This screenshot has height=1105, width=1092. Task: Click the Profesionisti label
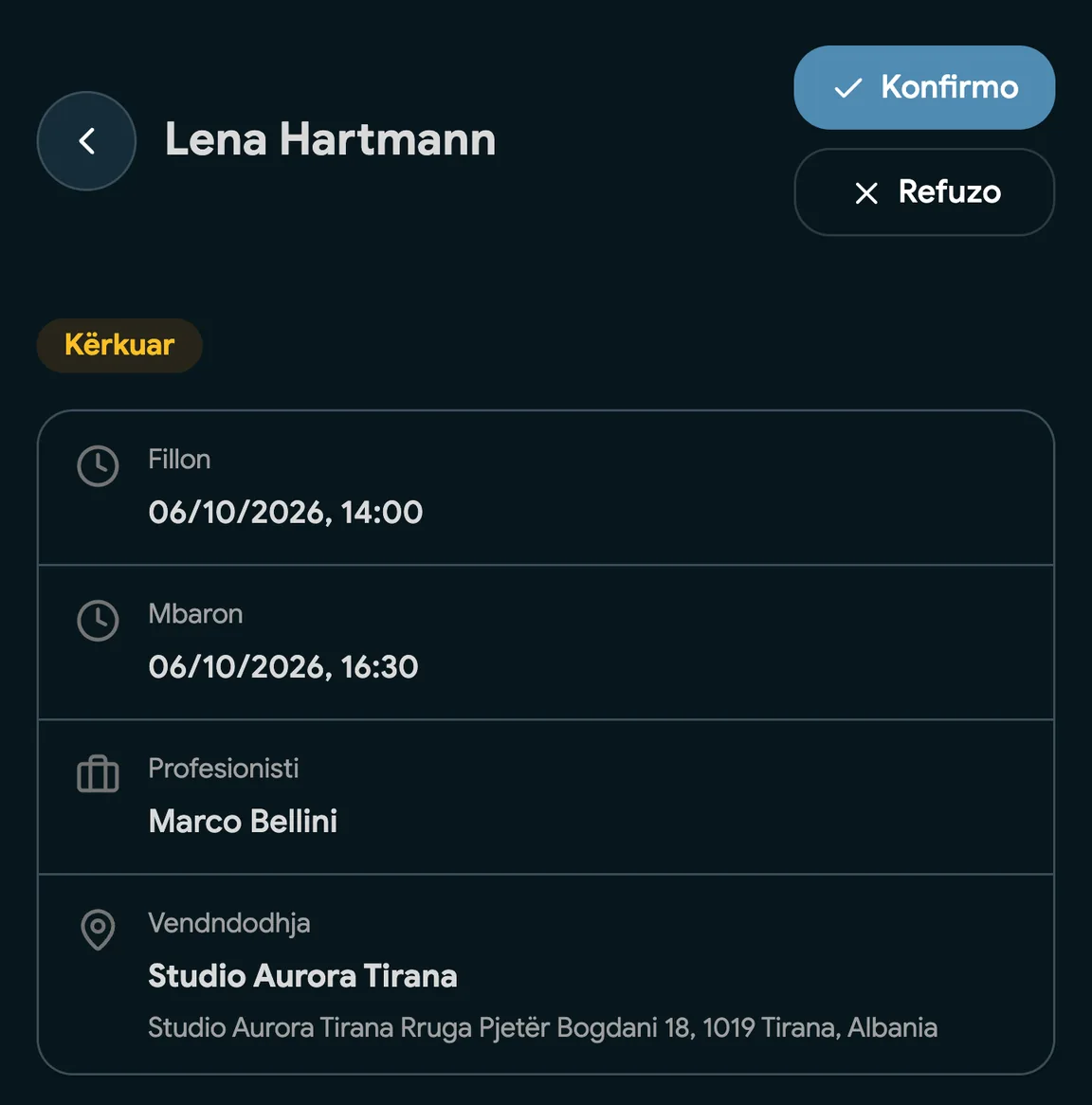point(224,769)
